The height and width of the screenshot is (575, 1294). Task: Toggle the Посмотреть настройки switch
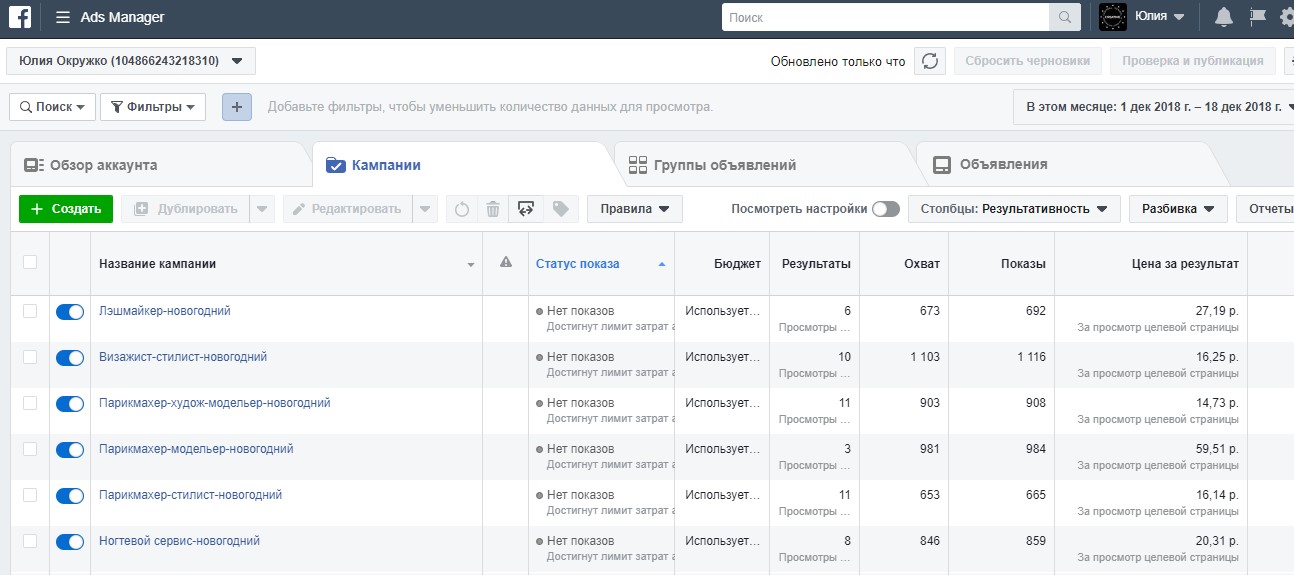(885, 209)
